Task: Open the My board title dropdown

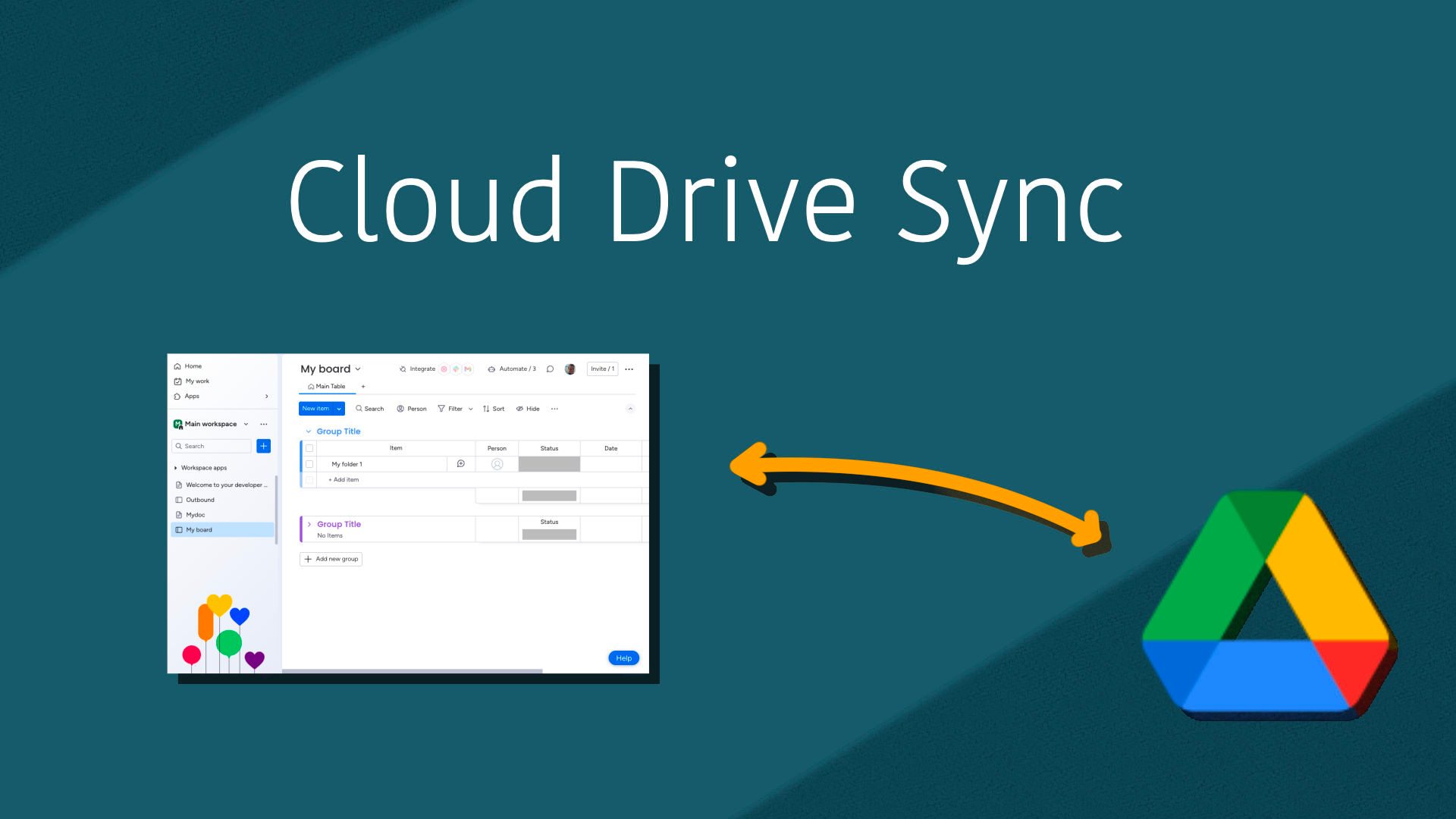Action: click(358, 369)
